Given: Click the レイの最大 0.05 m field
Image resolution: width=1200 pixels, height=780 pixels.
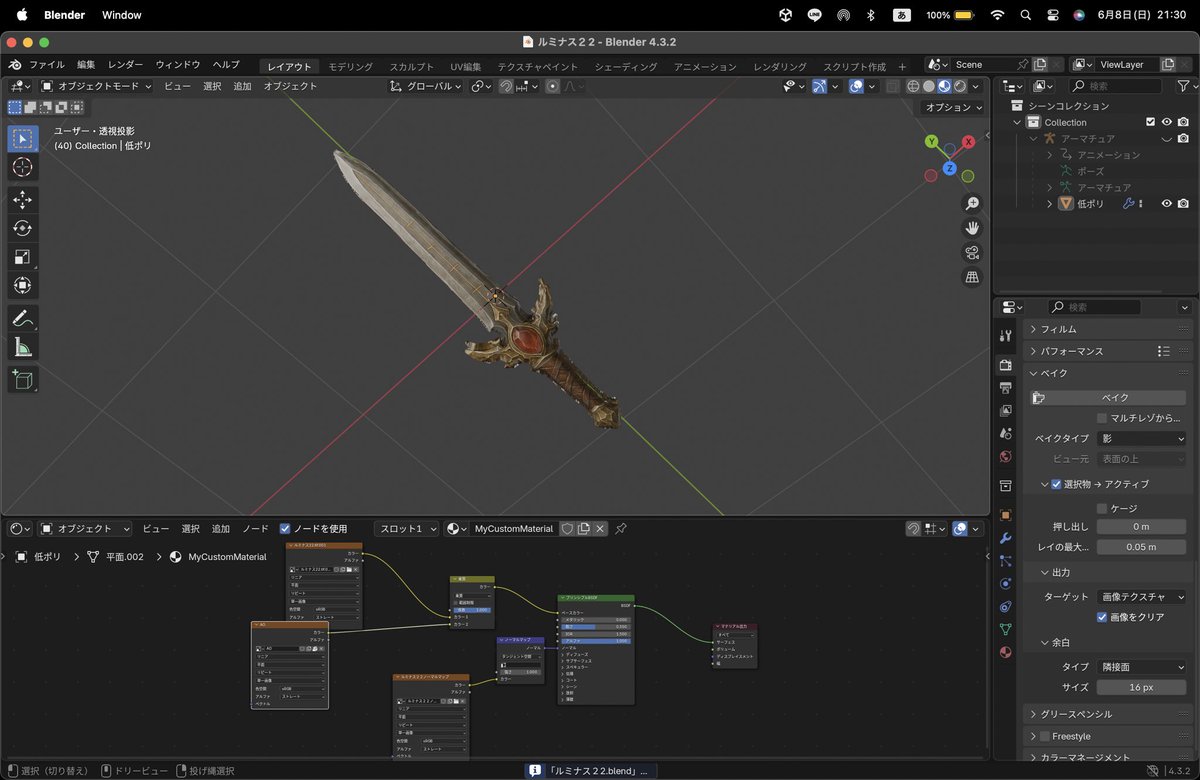Looking at the screenshot, I should (x=1141, y=547).
